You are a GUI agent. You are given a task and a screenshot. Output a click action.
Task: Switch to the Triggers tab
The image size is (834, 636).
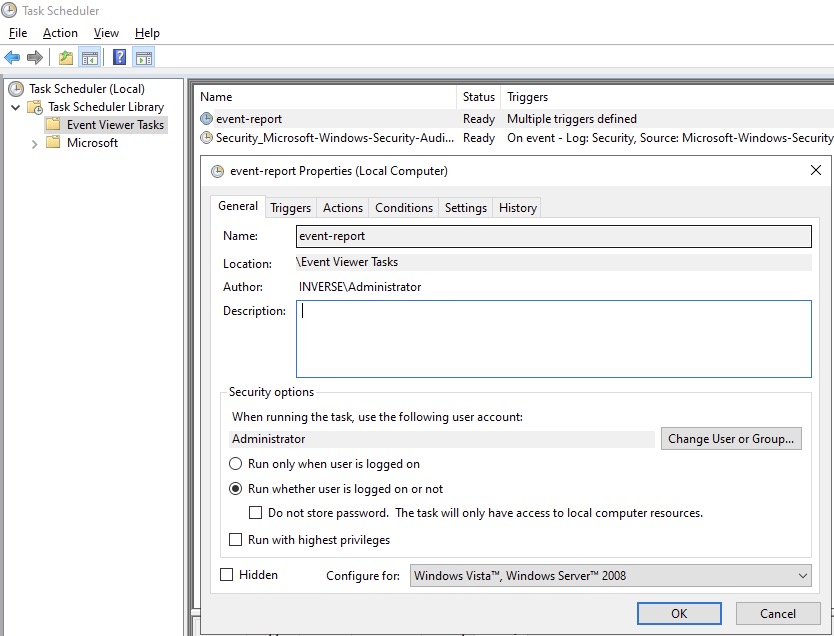tap(290, 207)
